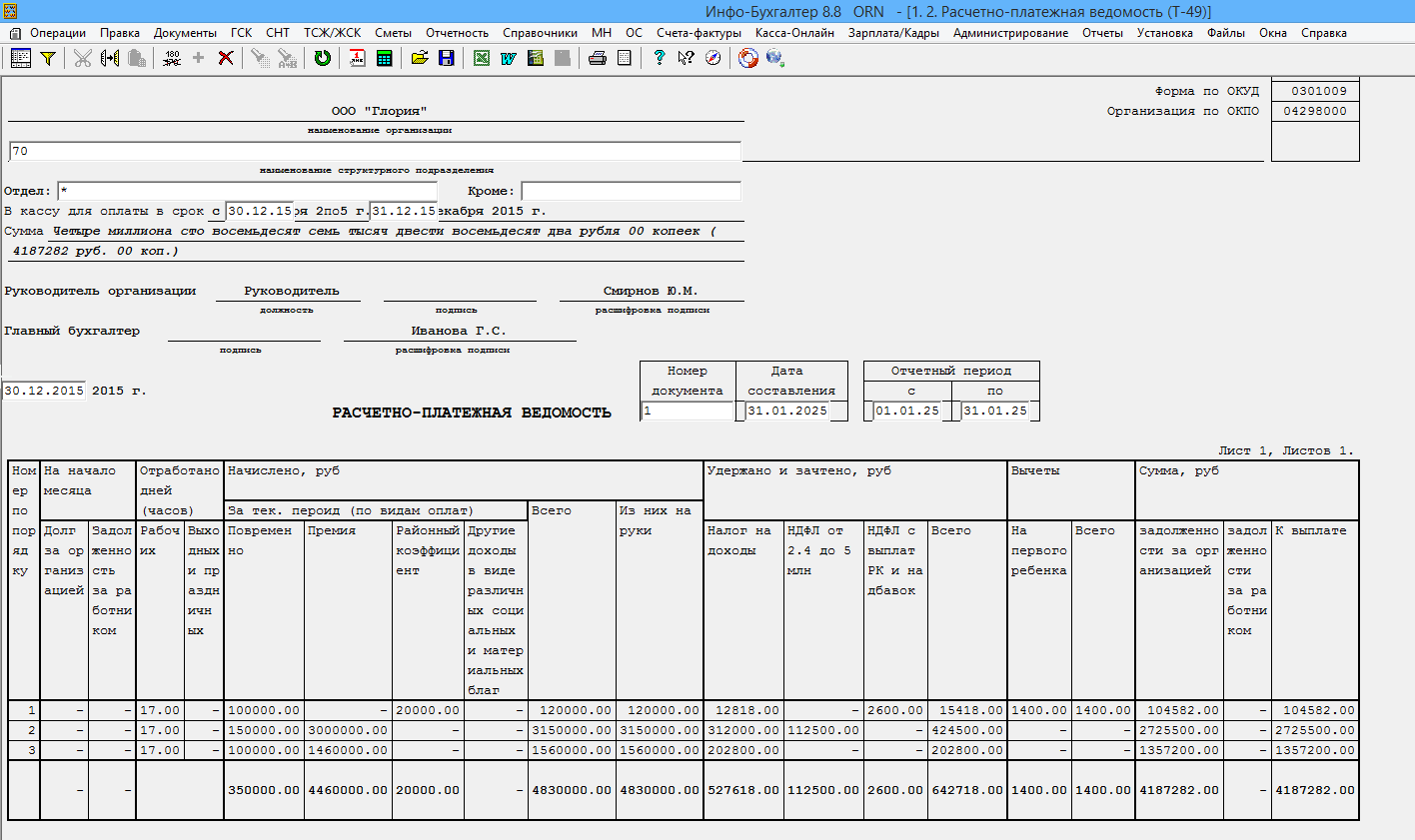Open the Операции menu
Viewport: 1415px width, 840px height.
tap(58, 33)
